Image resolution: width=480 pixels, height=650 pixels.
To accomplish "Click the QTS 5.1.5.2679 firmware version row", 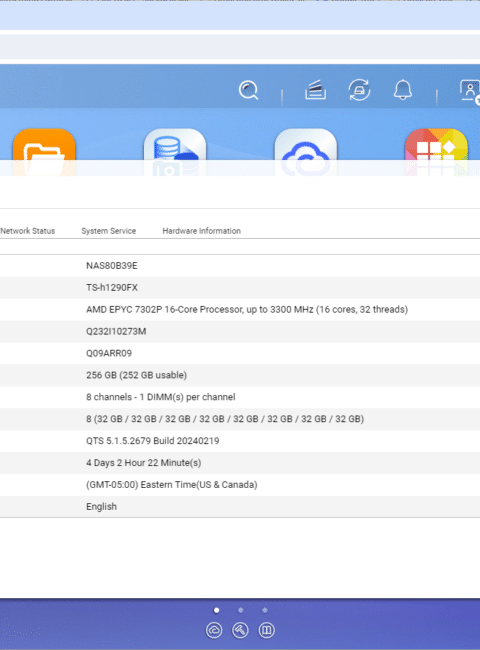I will click(x=240, y=441).
